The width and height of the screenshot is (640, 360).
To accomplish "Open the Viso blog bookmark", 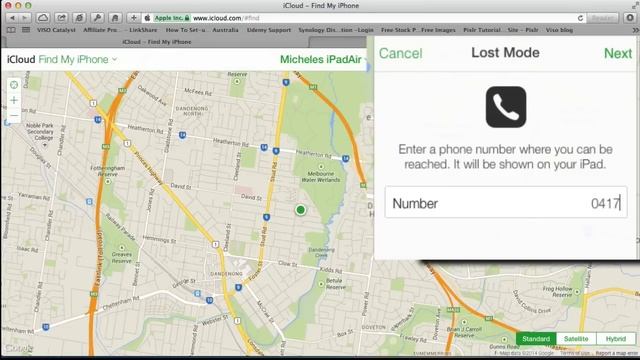I will pyautogui.click(x=559, y=30).
